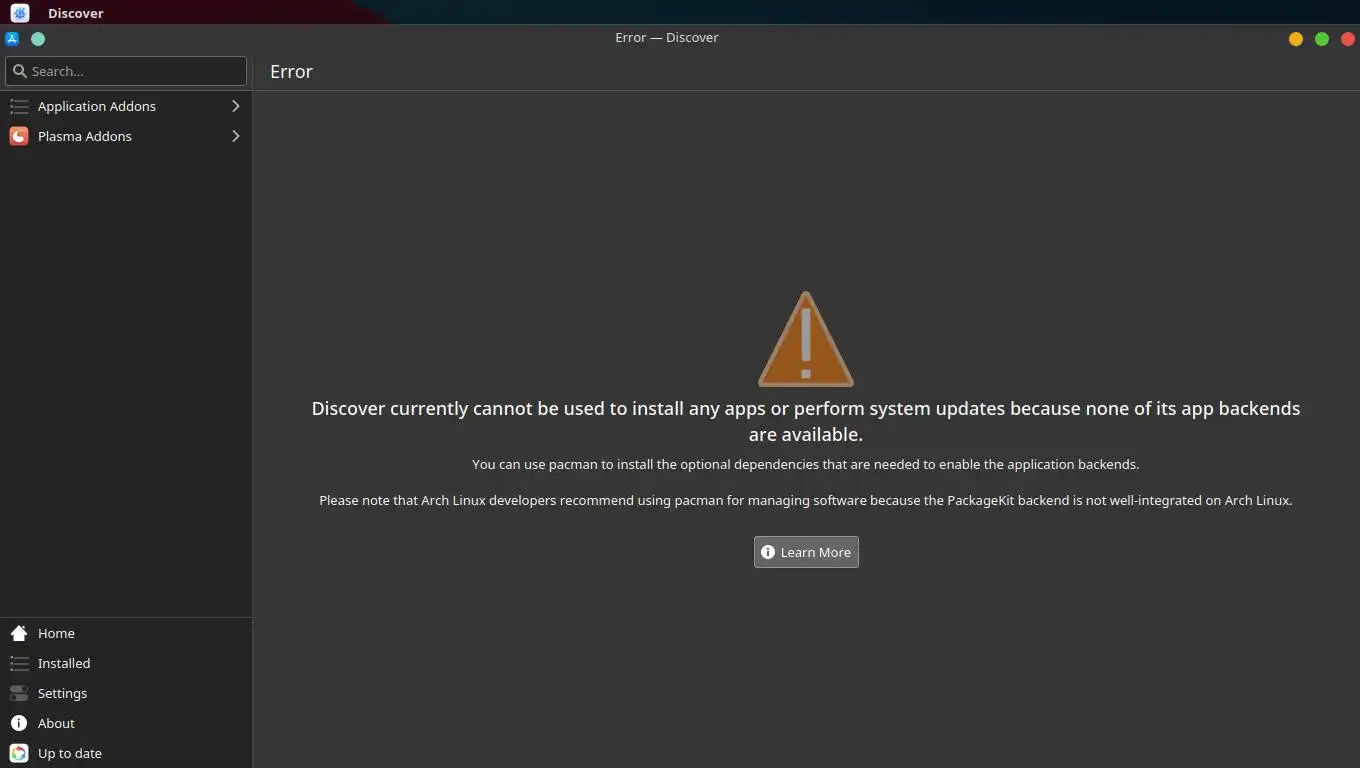Click the Application Addons list icon

[x=19, y=106]
